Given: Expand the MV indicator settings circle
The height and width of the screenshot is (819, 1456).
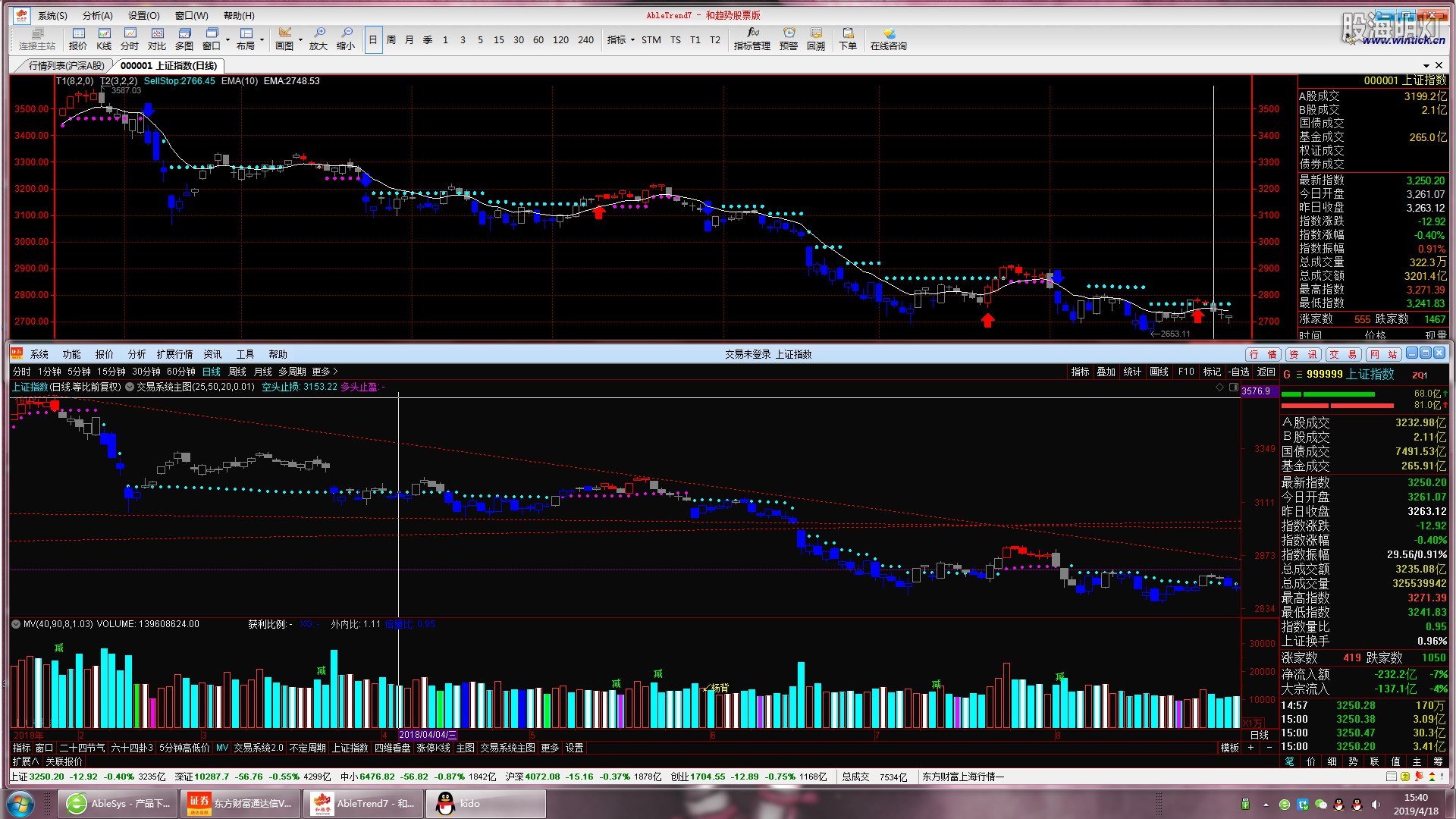Looking at the screenshot, I should 16,624.
